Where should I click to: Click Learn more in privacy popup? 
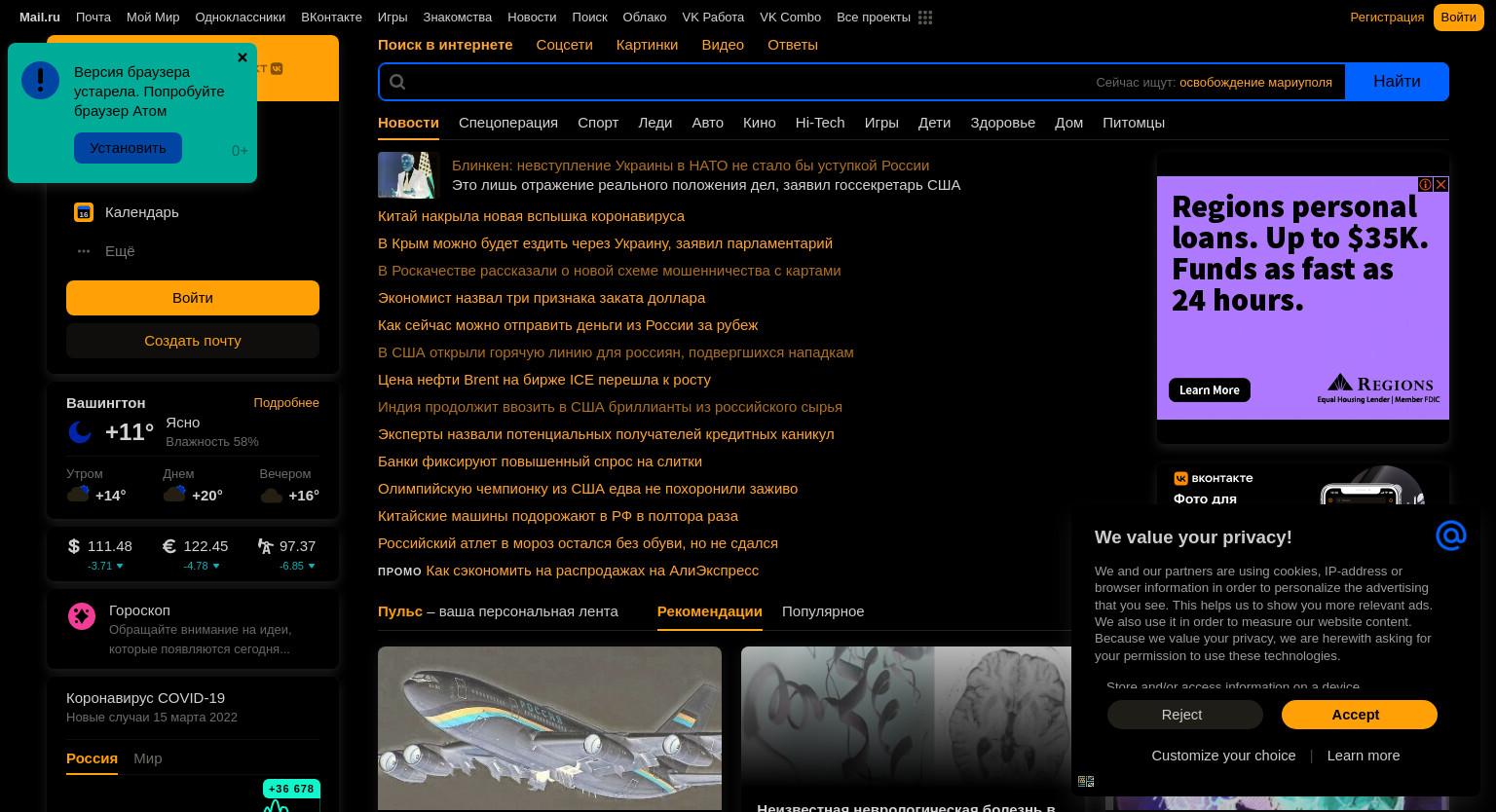coord(1363,756)
